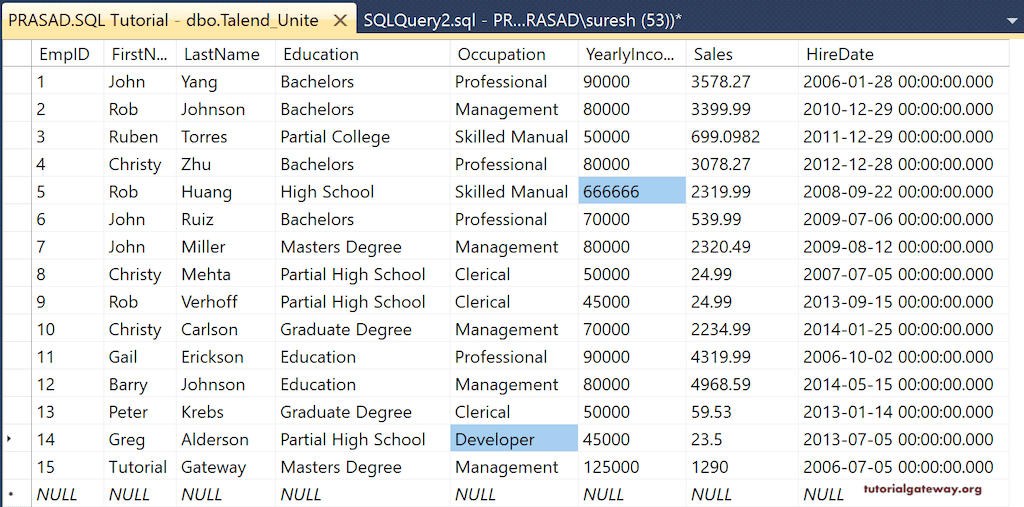This screenshot has height=507, width=1024.
Task: Click the highlighted Developer occupation cell
Action: [x=514, y=439]
